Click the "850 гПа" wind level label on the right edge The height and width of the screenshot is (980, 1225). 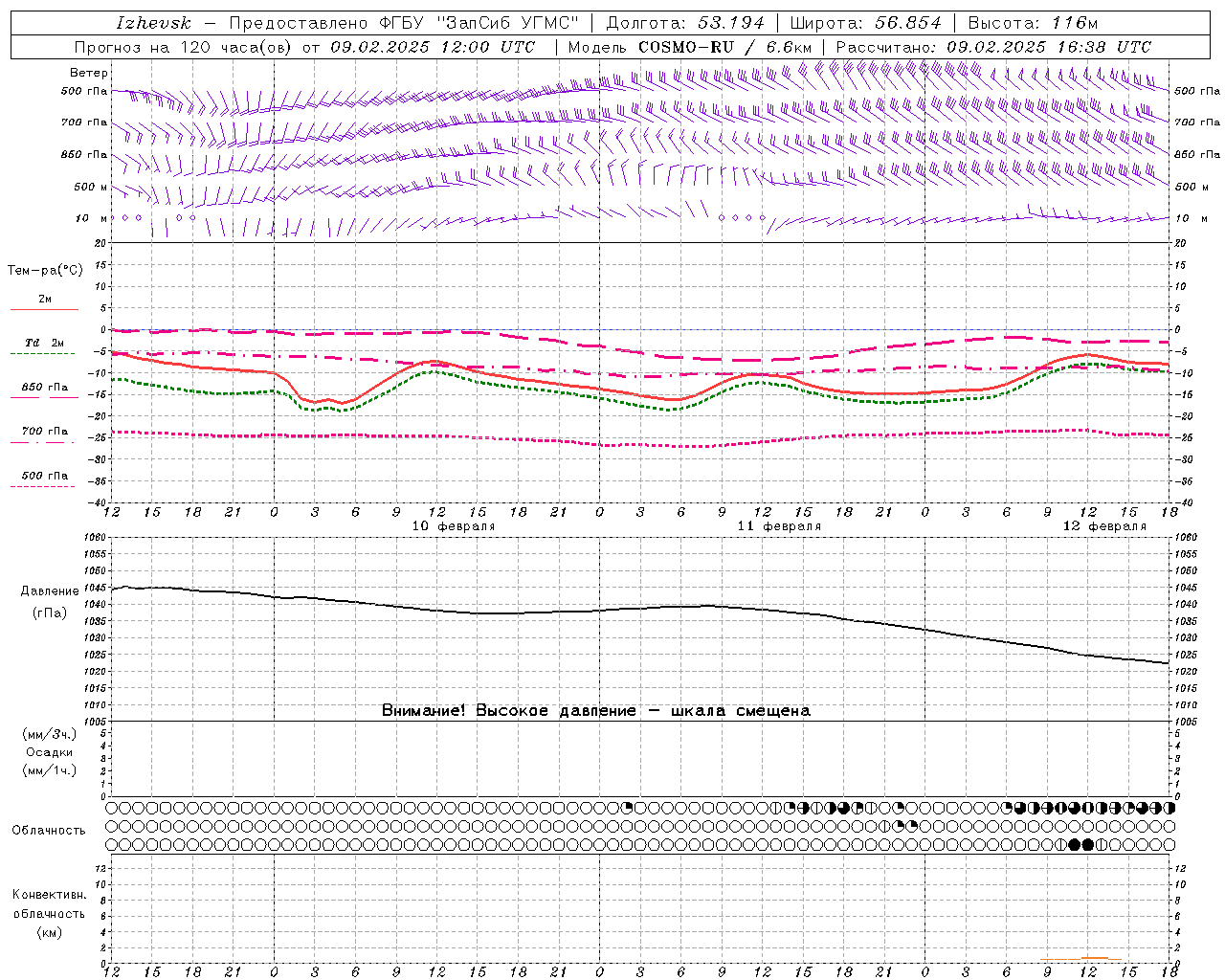(x=1197, y=154)
